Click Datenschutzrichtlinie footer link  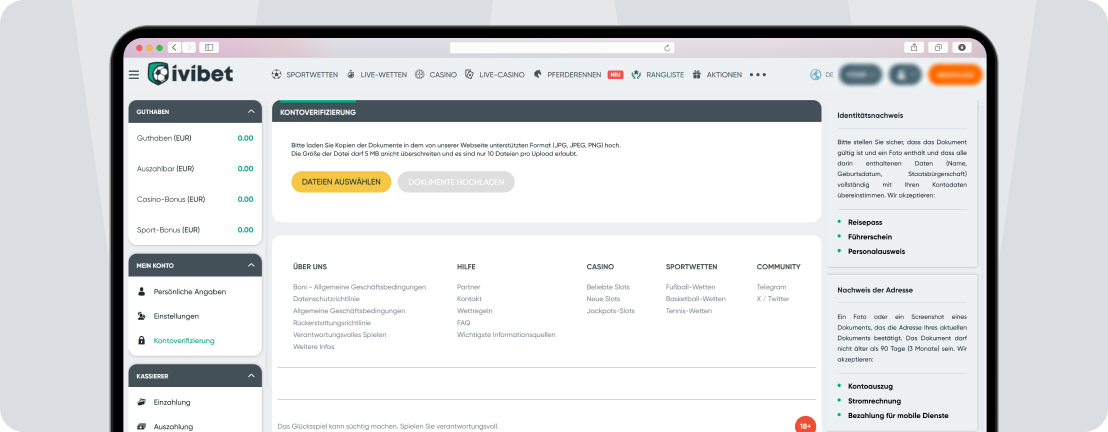326,299
